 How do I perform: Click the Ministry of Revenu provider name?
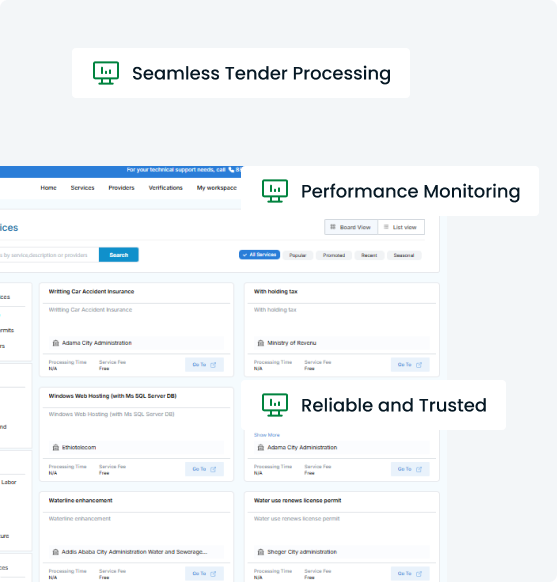pyautogui.click(x=292, y=343)
